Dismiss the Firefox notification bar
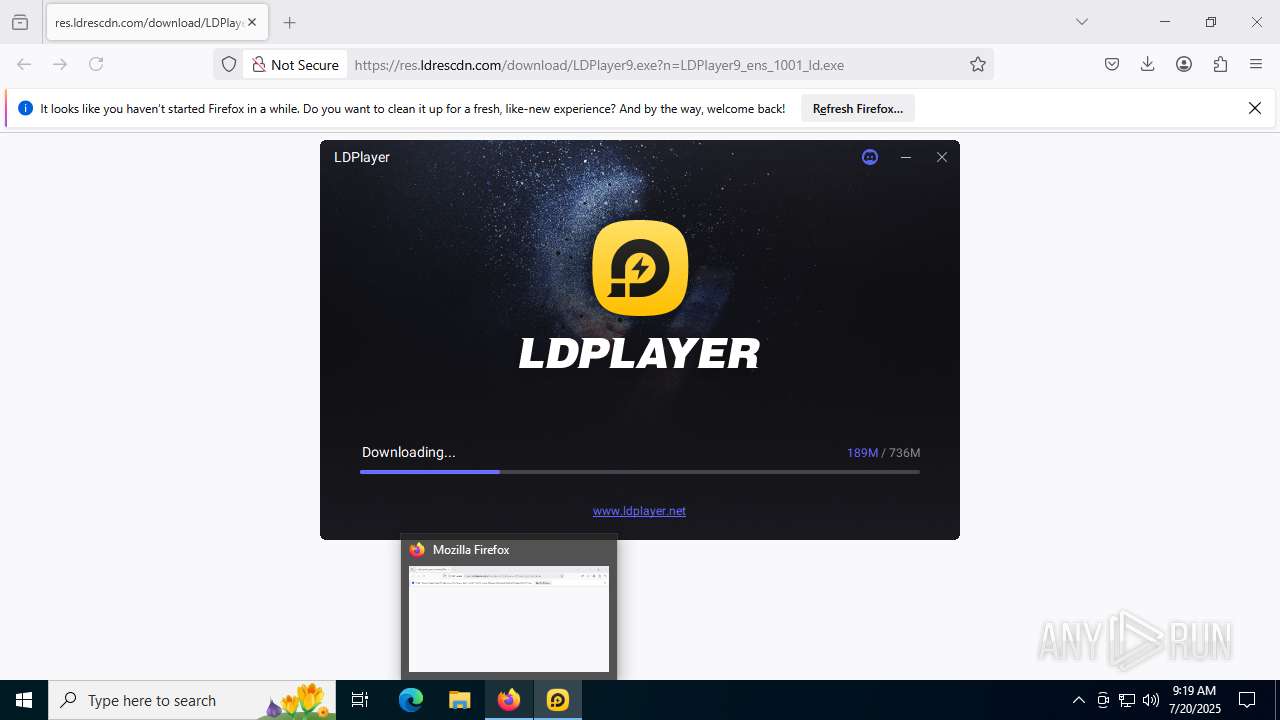The width and height of the screenshot is (1280, 720). click(1255, 108)
